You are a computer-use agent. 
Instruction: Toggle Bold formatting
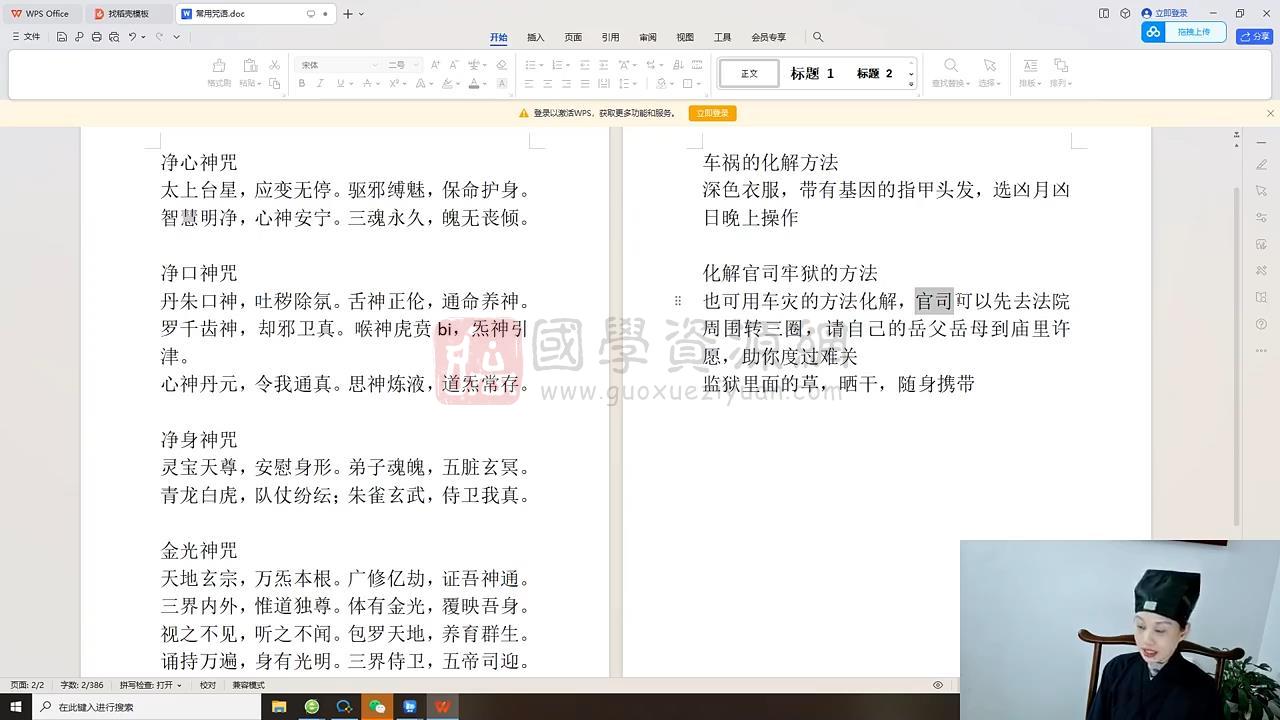coord(301,83)
